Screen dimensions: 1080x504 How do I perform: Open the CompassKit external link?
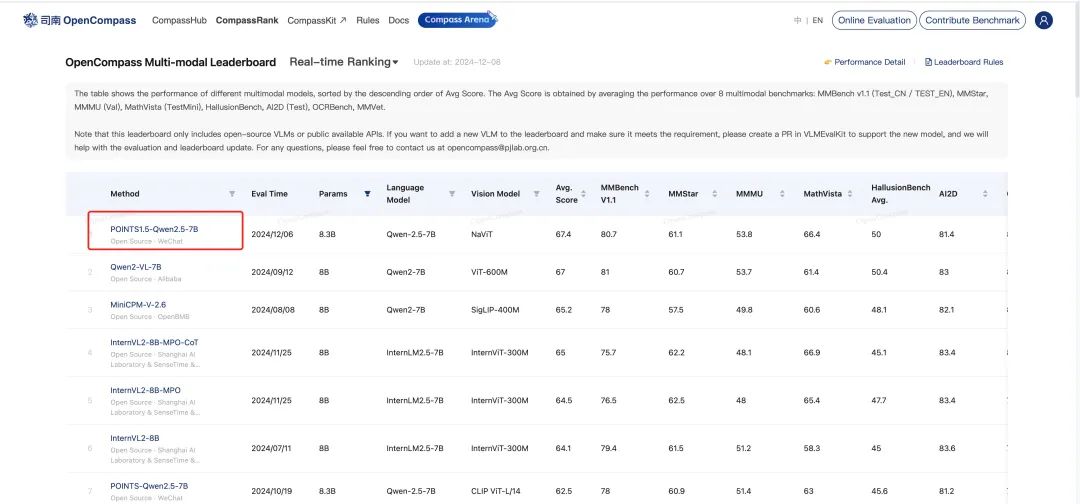(316, 20)
